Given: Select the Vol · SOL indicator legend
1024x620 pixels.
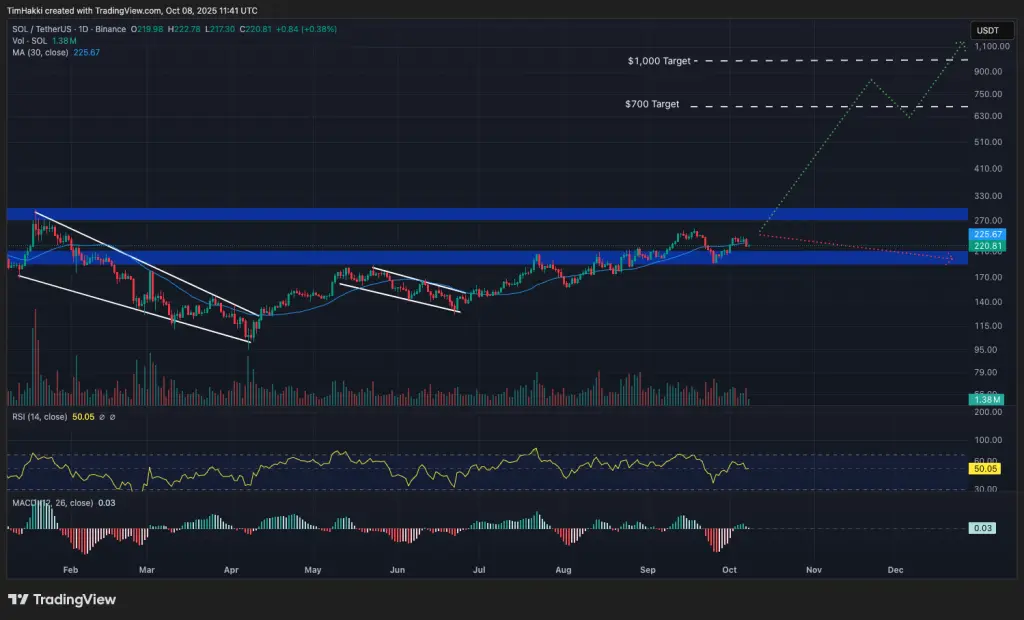Looking at the screenshot, I should [x=29, y=41].
